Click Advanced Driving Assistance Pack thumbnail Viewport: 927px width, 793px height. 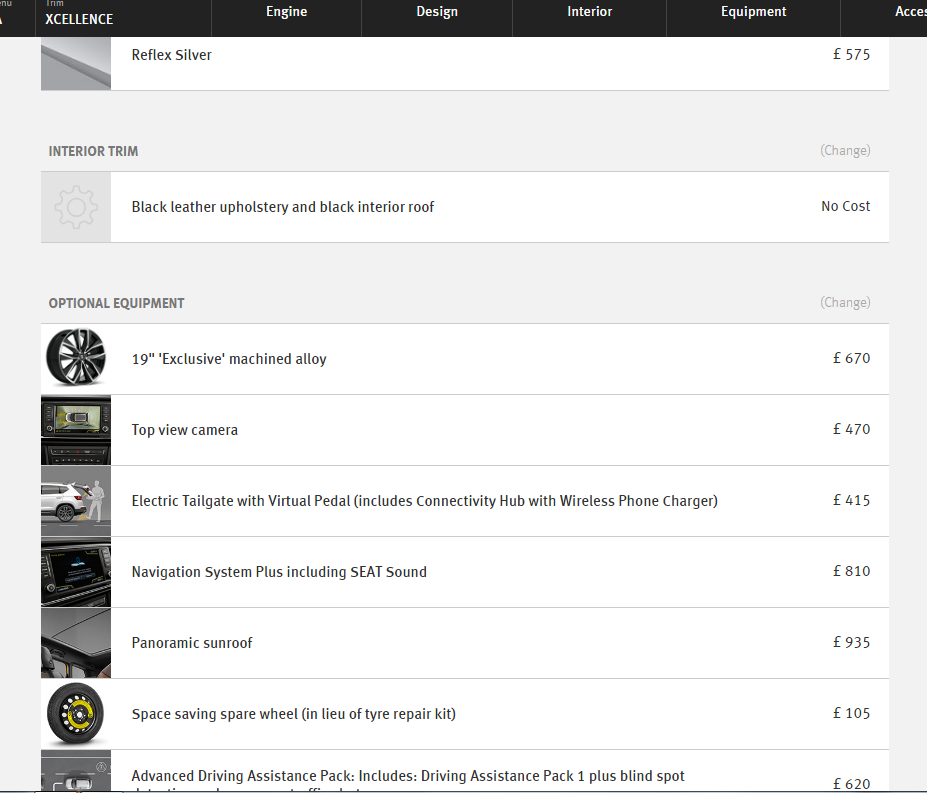point(76,772)
